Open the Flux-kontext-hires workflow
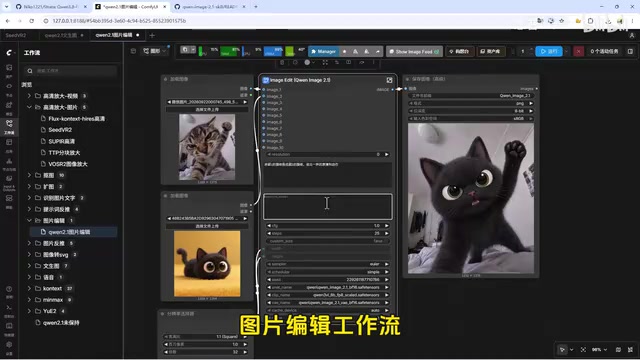 [76, 119]
